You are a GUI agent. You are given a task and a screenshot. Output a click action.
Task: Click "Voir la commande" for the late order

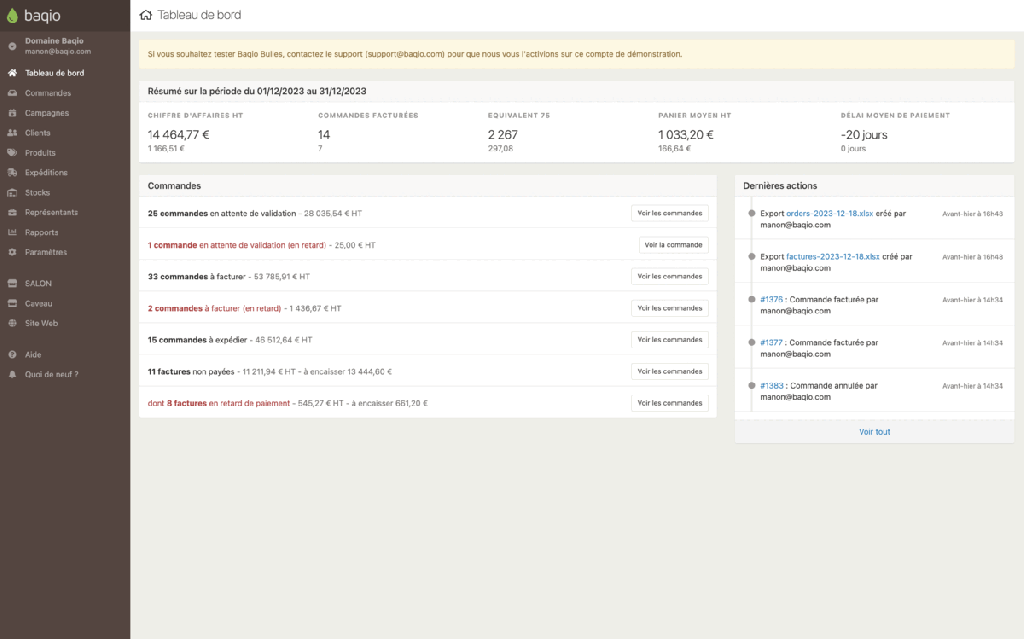point(673,244)
